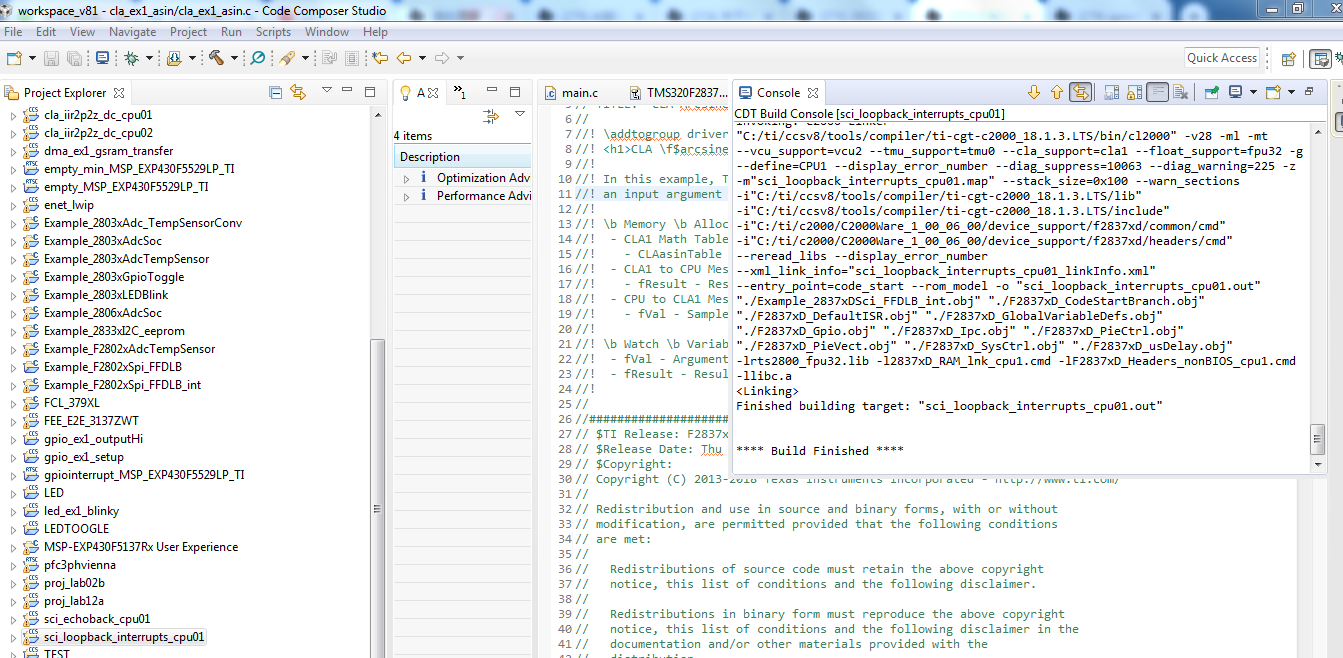The width and height of the screenshot is (1343, 658).
Task: Jump to previous error in Console
Action: click(x=1056, y=93)
